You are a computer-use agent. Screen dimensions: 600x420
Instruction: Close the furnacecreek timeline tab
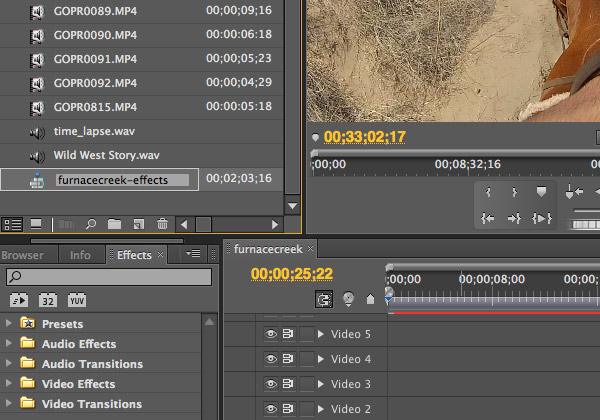pos(311,249)
